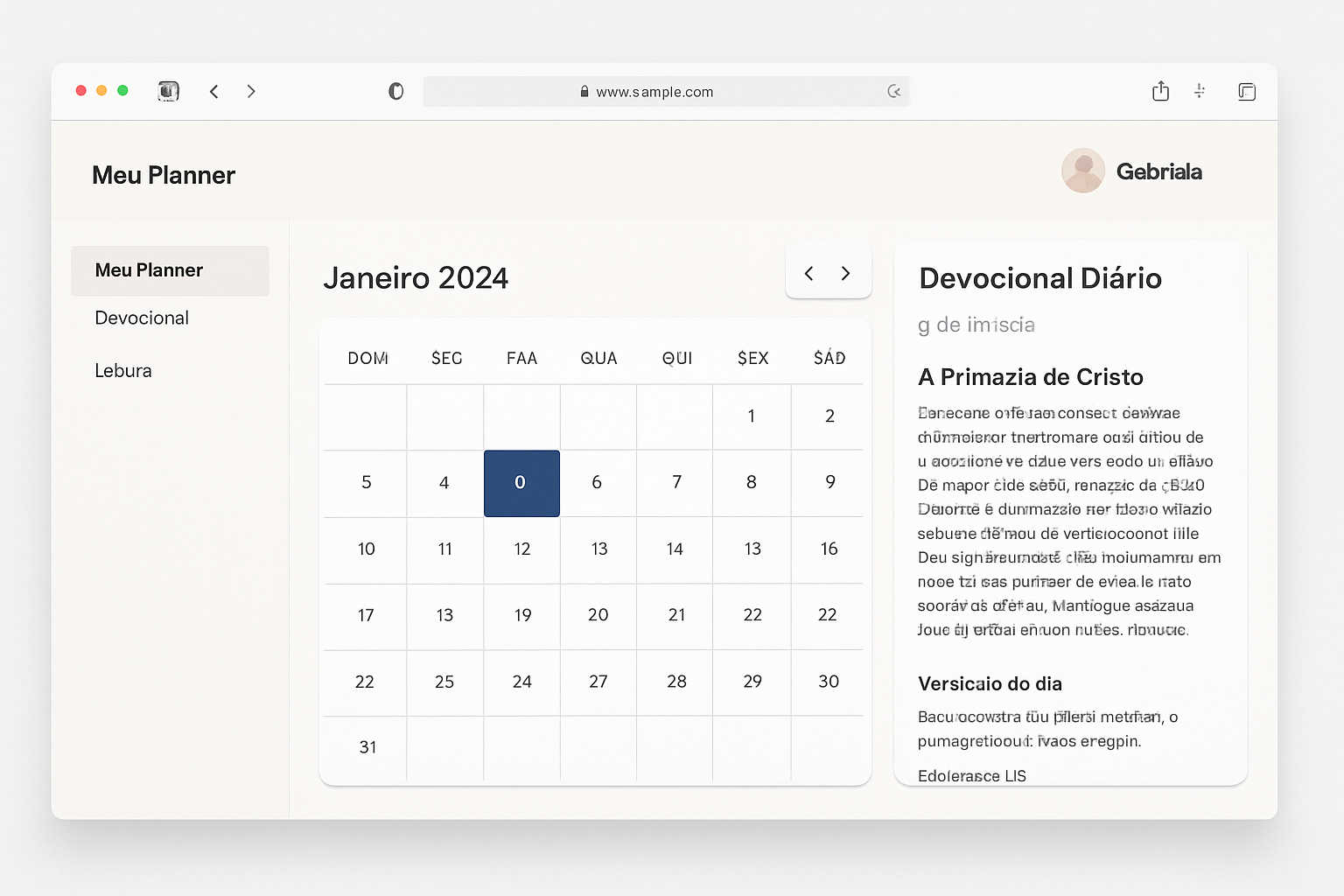Open the browser share icon
This screenshot has height=896, width=1344.
(1160, 91)
